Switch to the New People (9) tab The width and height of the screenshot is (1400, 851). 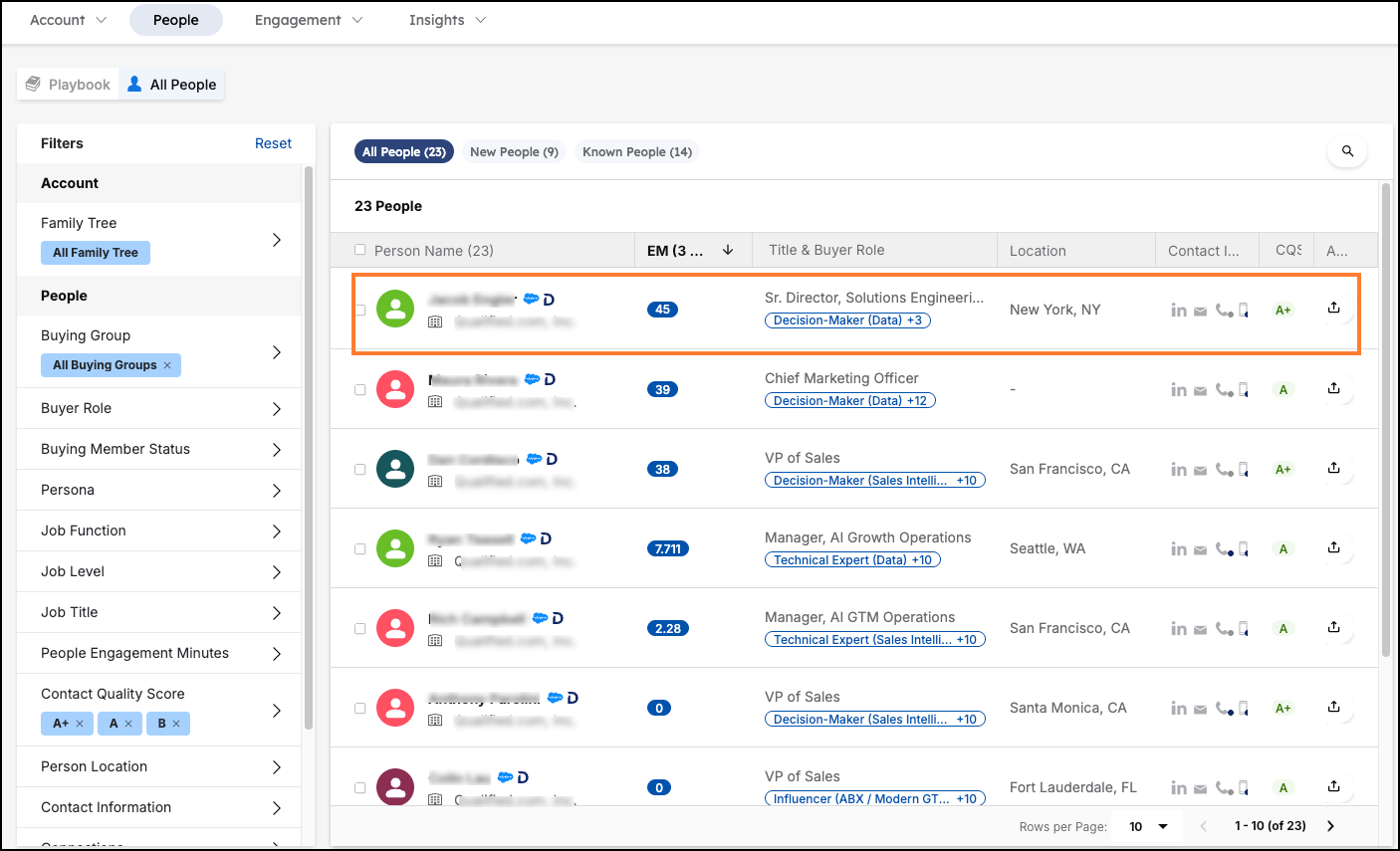514,152
